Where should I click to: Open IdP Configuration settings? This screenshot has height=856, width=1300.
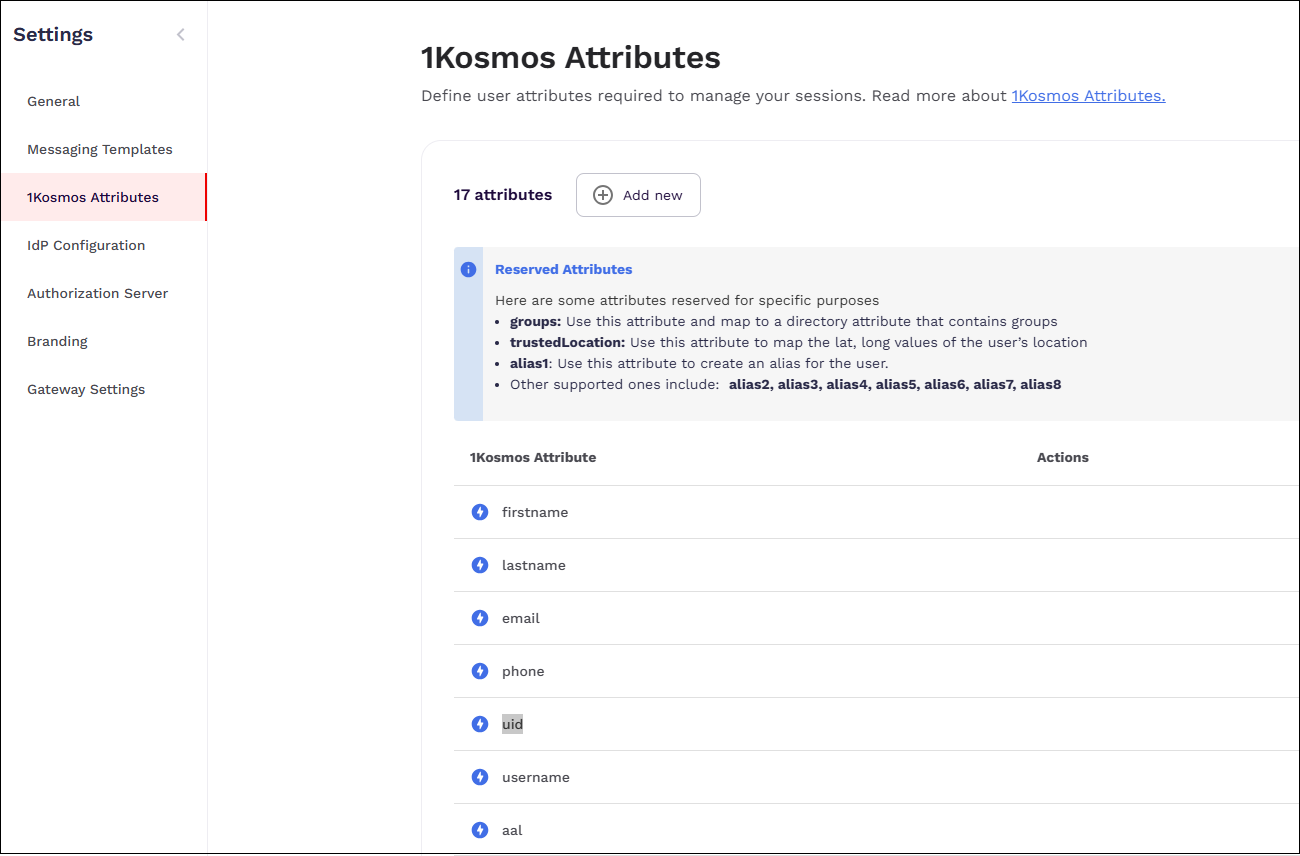(x=86, y=245)
